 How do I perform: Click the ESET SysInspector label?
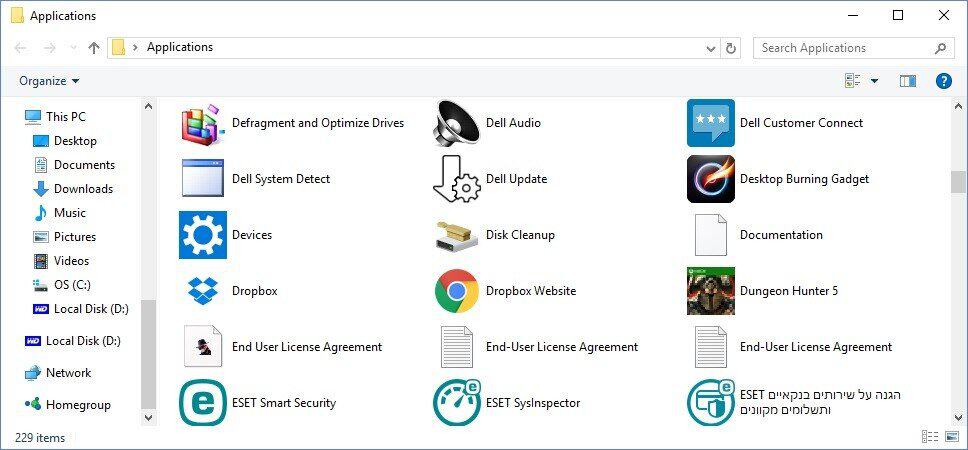coord(533,403)
